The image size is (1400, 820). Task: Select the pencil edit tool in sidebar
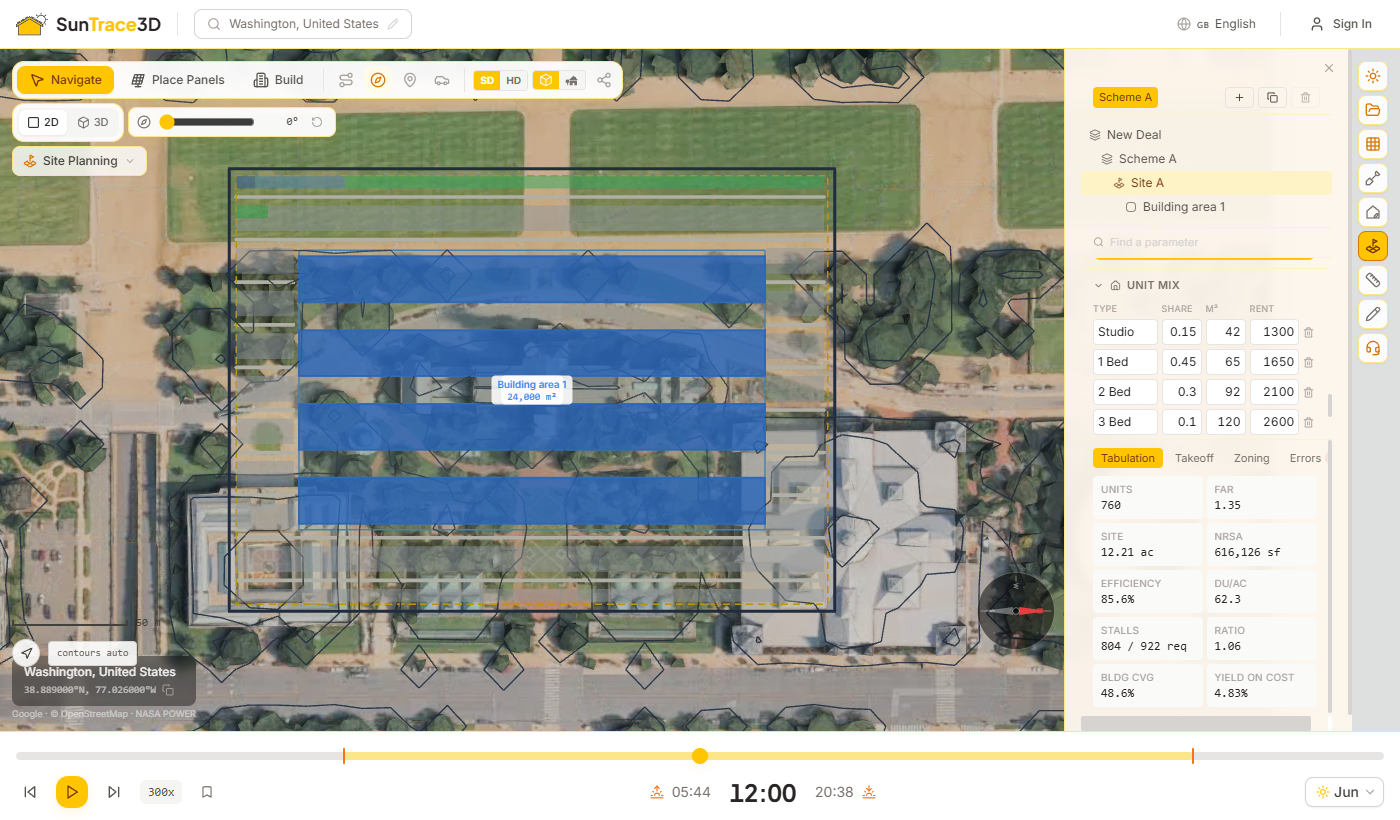1373,314
